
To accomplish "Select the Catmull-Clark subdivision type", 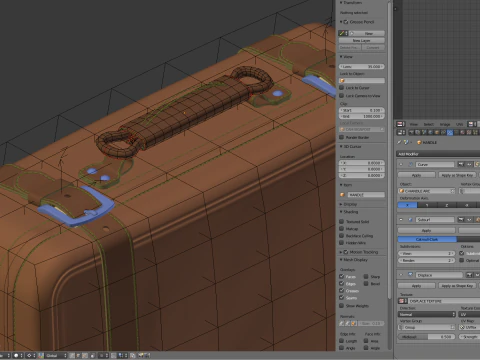I will pos(427,239).
